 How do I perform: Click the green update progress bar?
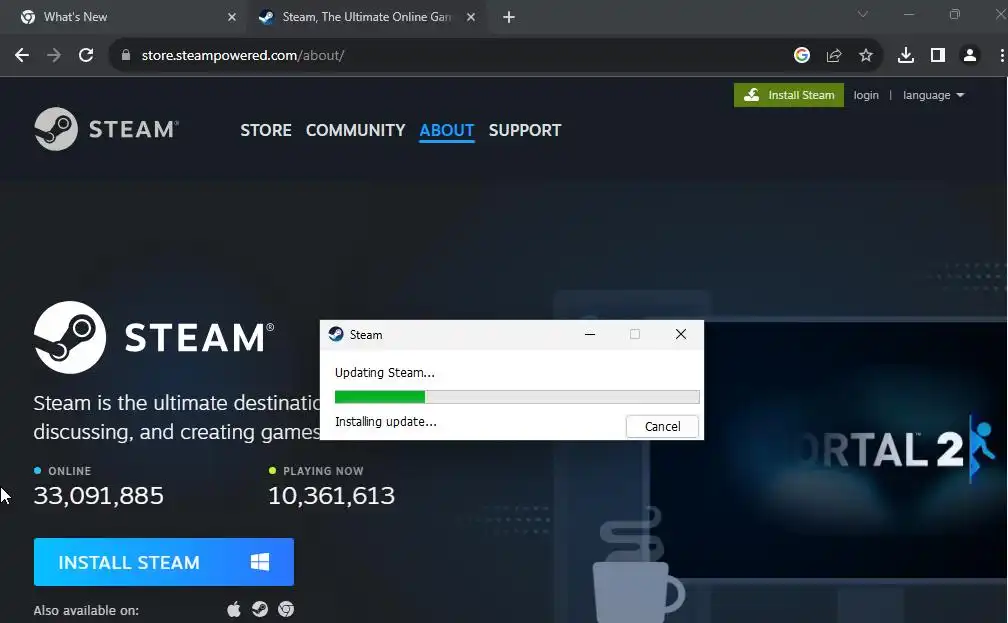tap(517, 397)
